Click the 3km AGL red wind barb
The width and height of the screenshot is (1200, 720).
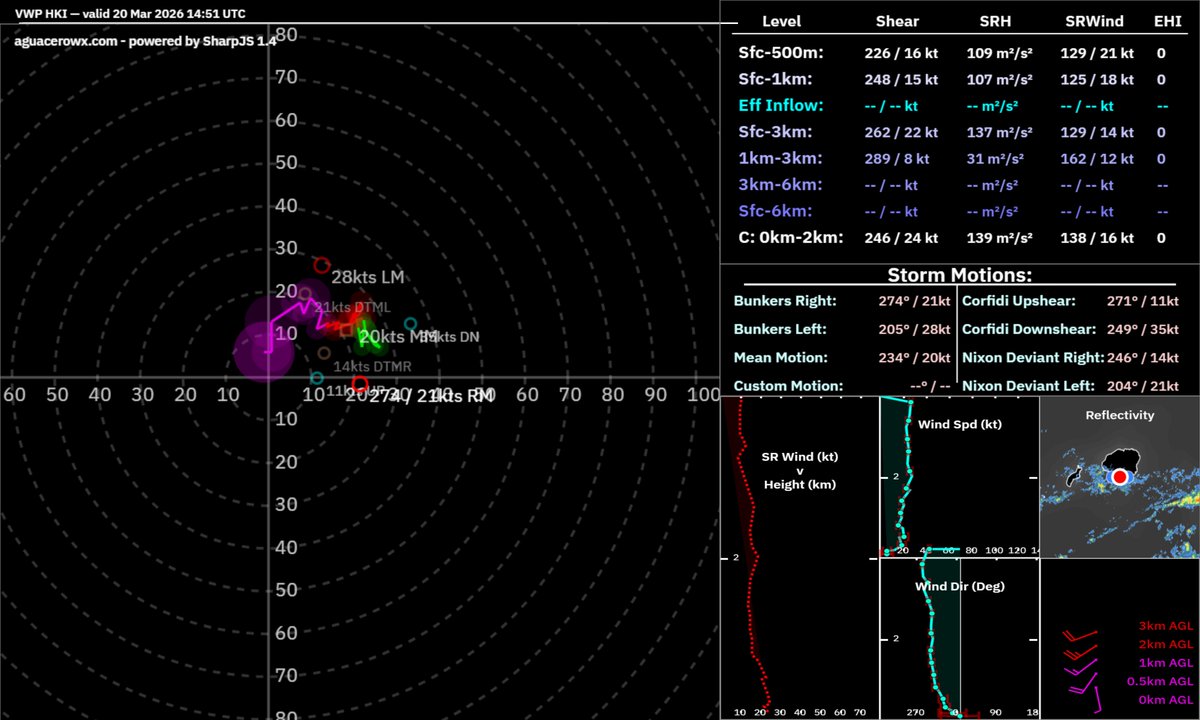[1080, 635]
